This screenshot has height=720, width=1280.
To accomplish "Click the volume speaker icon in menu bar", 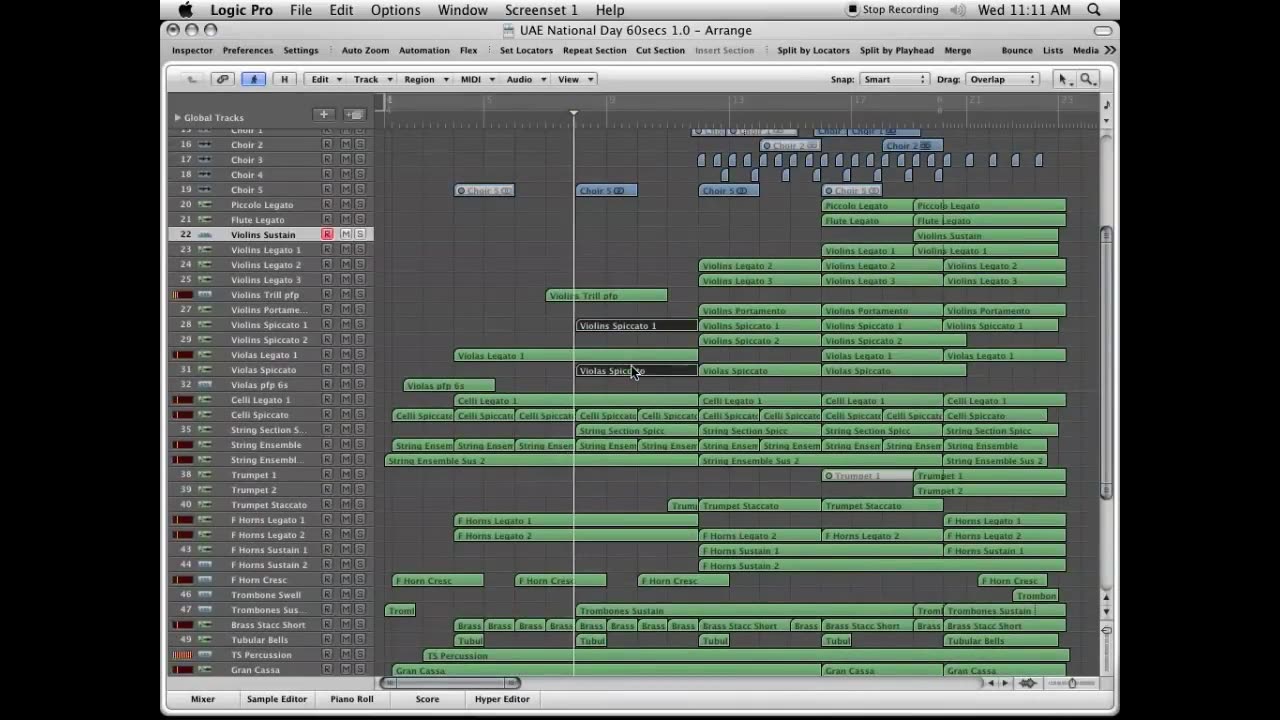I will click(959, 10).
